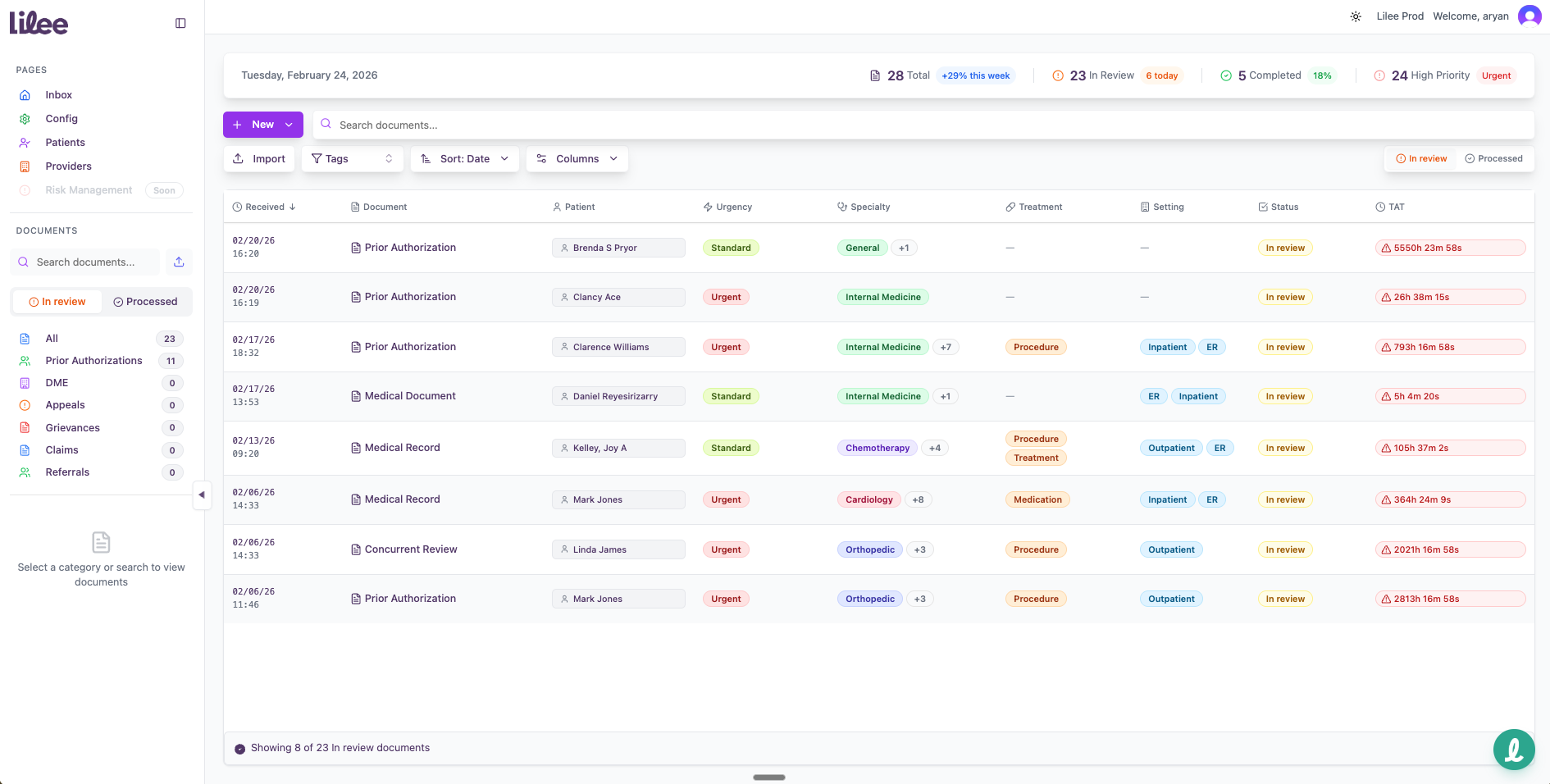Open the Columns dropdown menu
Viewport: 1550px width, 784px height.
[x=577, y=159]
